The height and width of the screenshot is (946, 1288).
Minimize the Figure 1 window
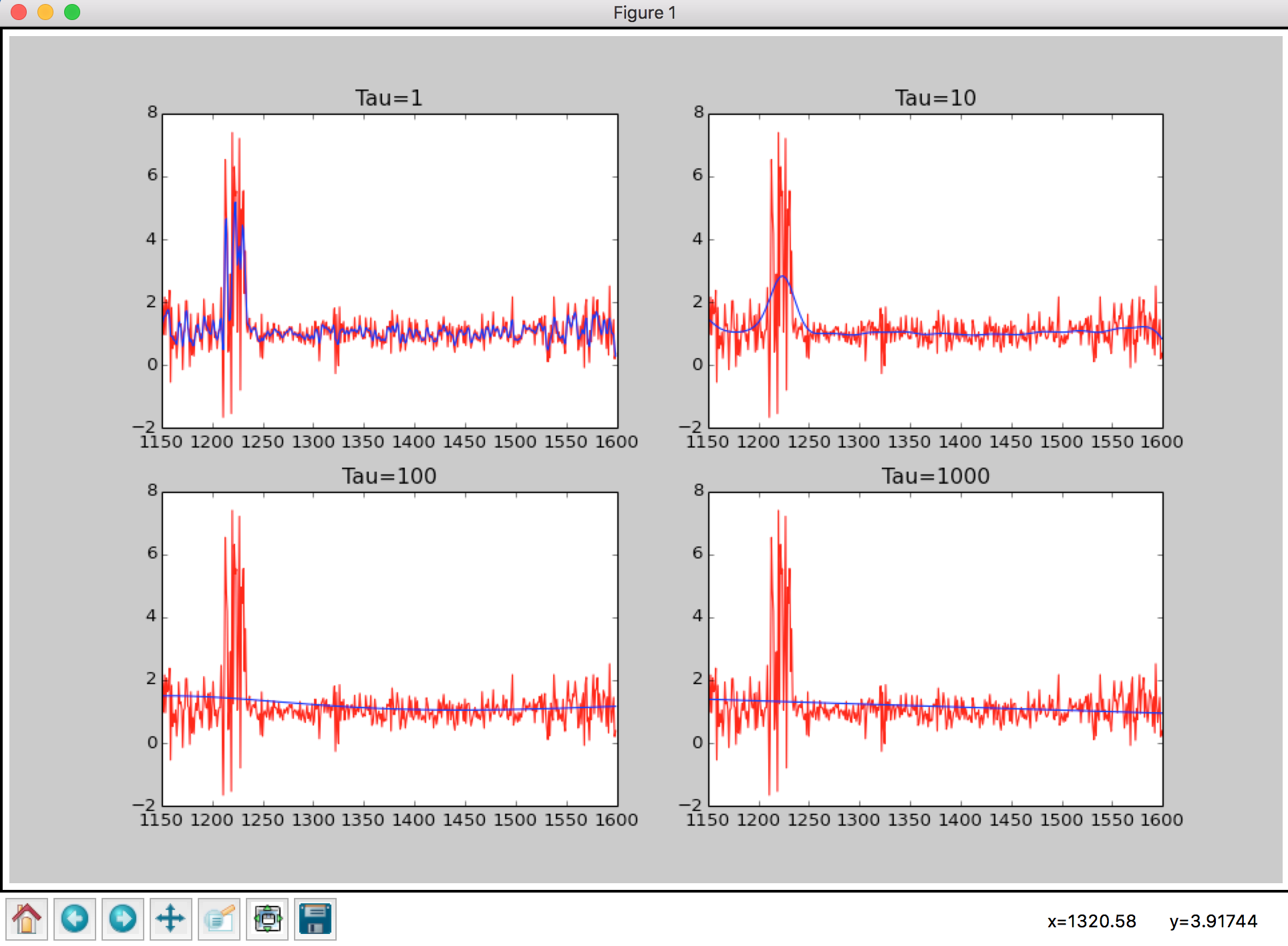point(45,12)
